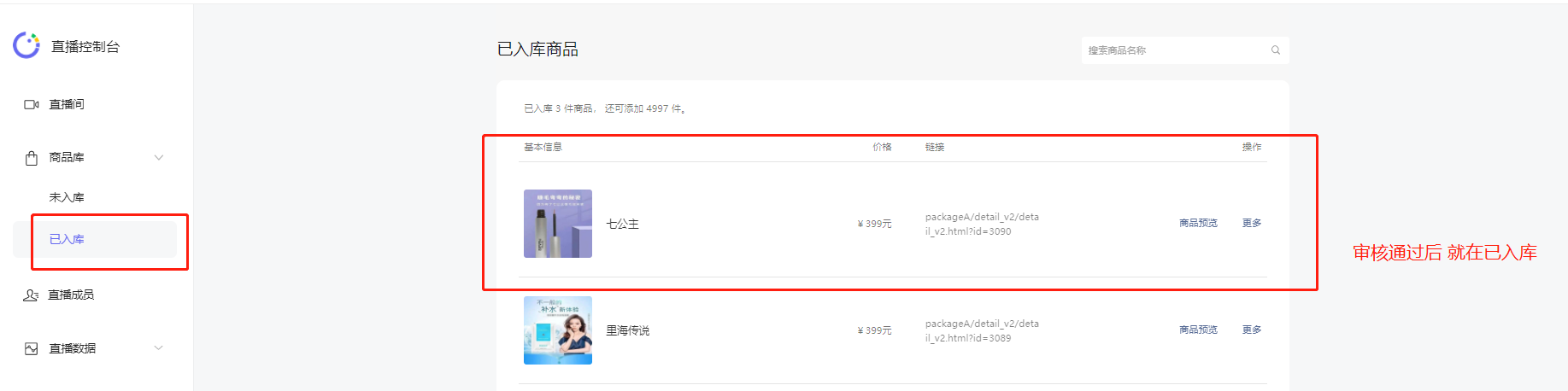Open 更多 options for 里海传说
This screenshot has height=391, width=1568.
(x=1252, y=330)
